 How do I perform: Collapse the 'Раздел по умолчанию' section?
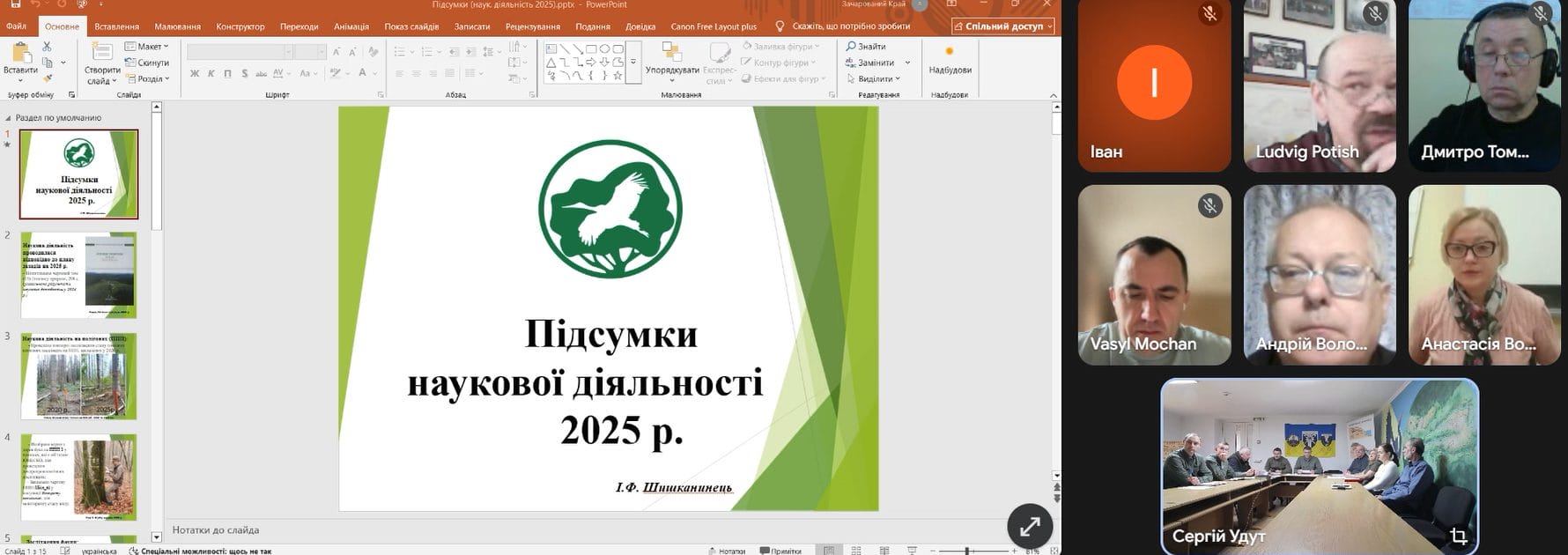point(9,118)
